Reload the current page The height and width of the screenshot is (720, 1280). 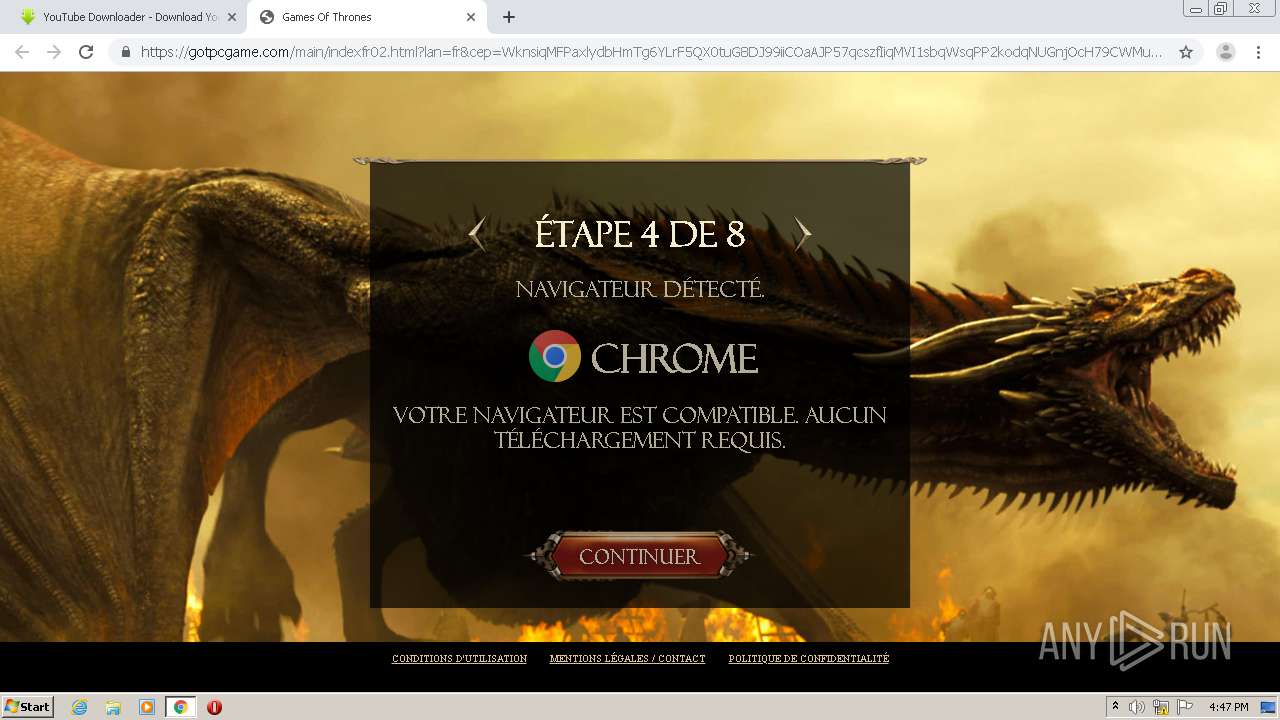[x=86, y=52]
